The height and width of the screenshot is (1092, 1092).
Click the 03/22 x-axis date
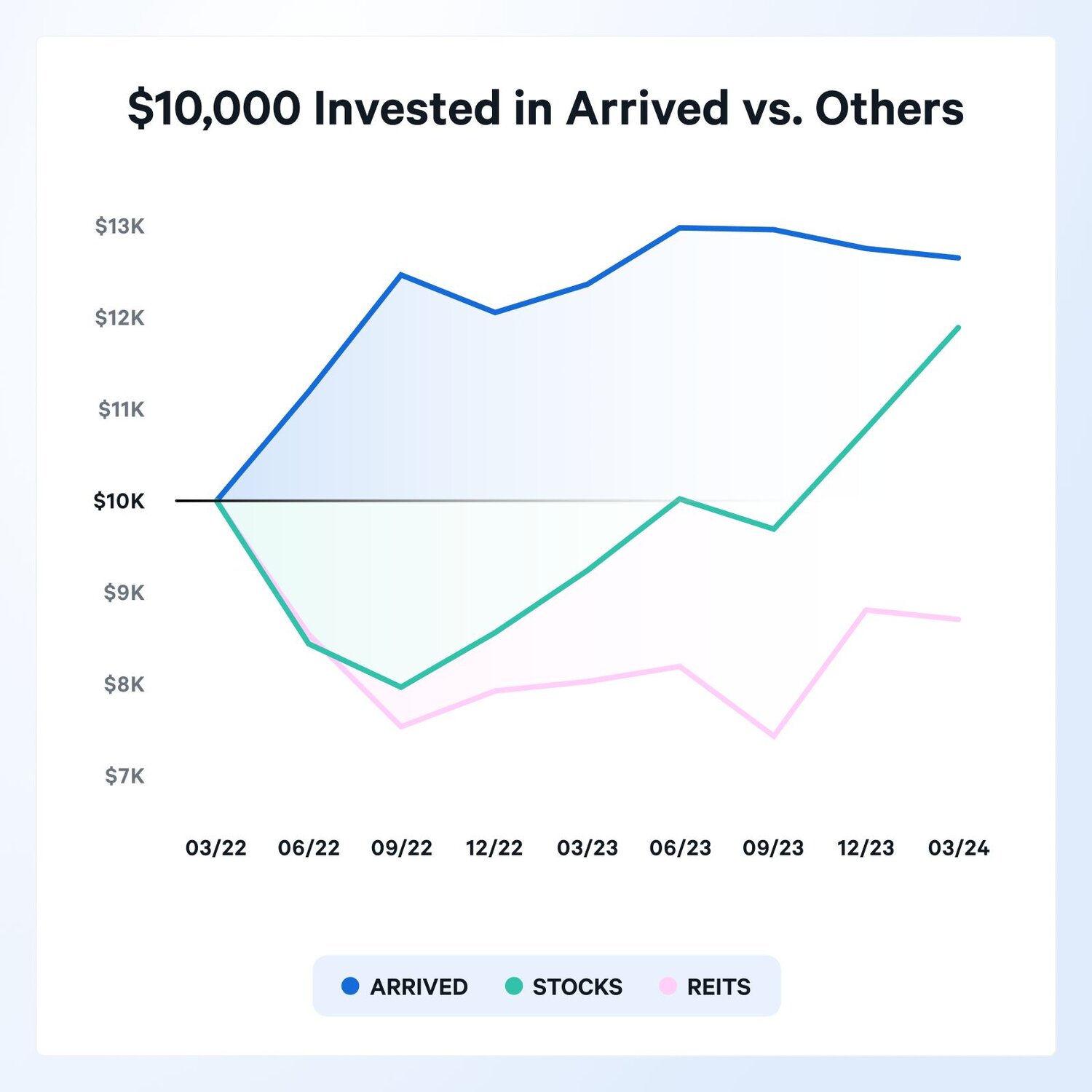pyautogui.click(x=215, y=847)
